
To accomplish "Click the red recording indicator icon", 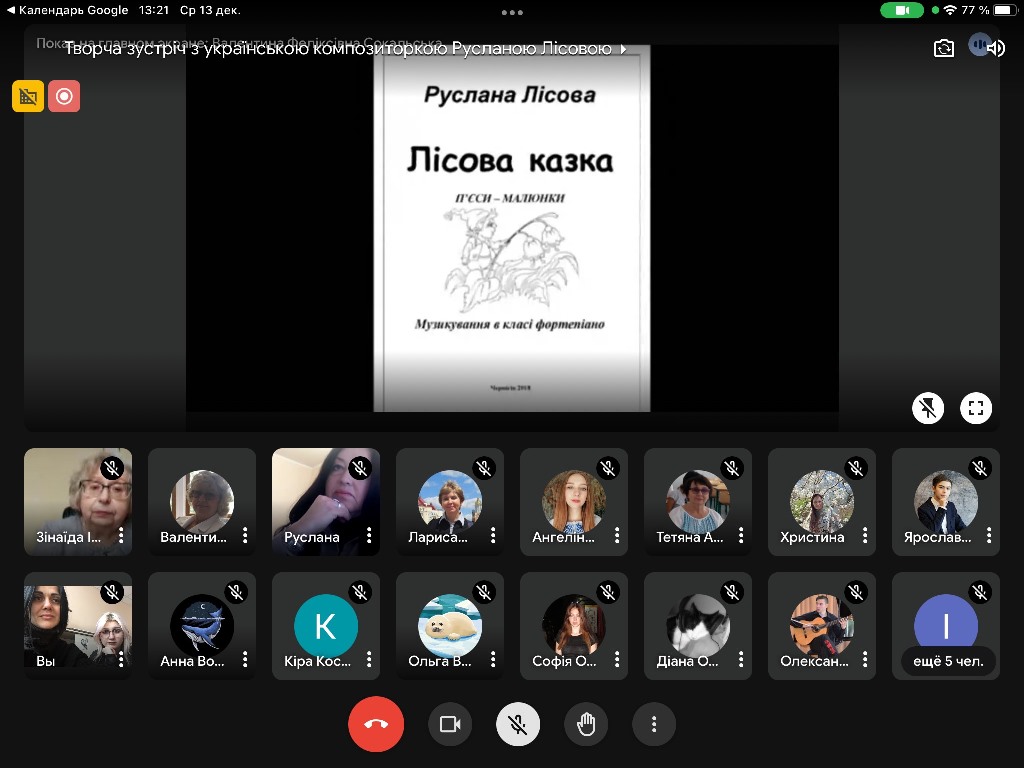I will 64,96.
